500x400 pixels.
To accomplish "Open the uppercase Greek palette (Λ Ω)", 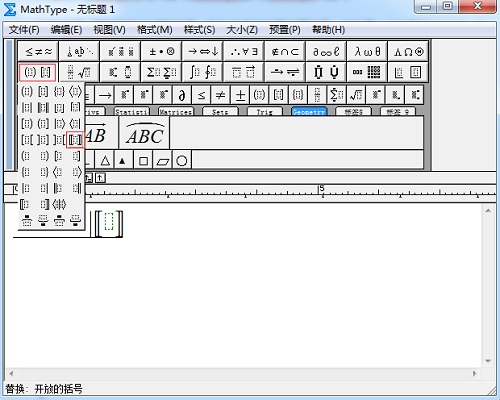I will pyautogui.click(x=408, y=51).
